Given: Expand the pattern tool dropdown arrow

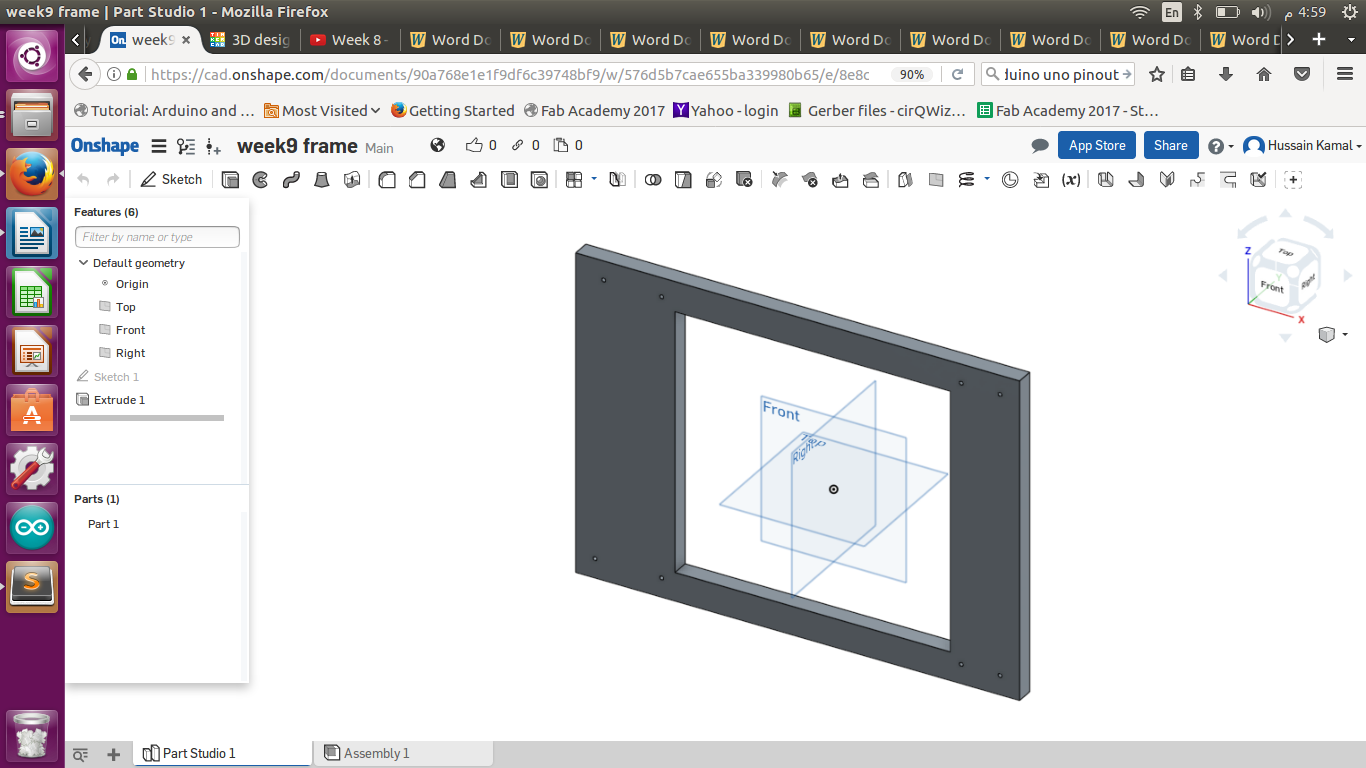Looking at the screenshot, I should 594,179.
